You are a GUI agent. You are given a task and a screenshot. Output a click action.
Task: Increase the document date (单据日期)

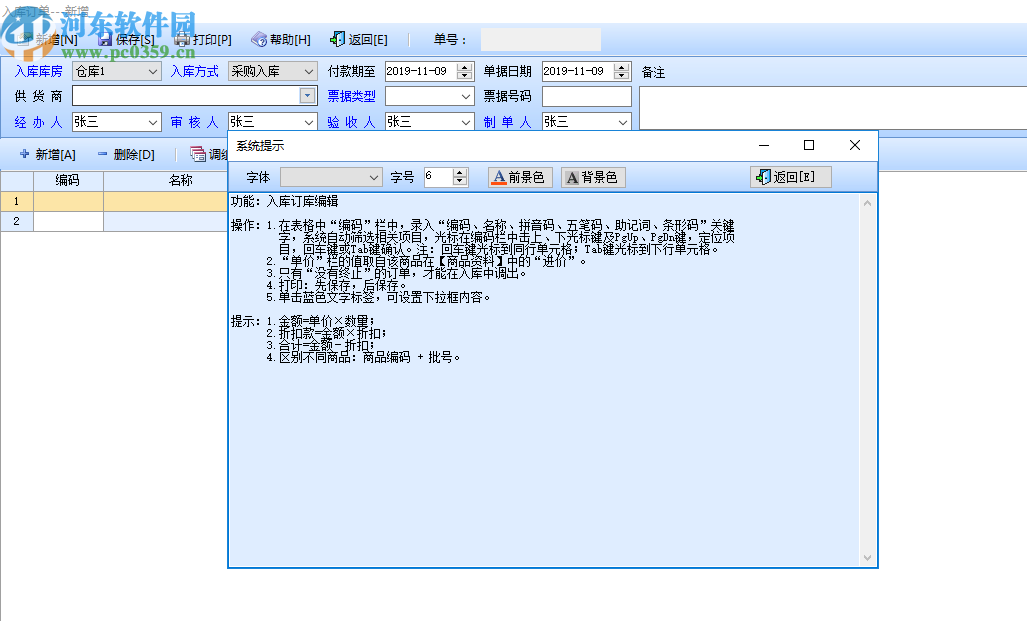(622, 67)
